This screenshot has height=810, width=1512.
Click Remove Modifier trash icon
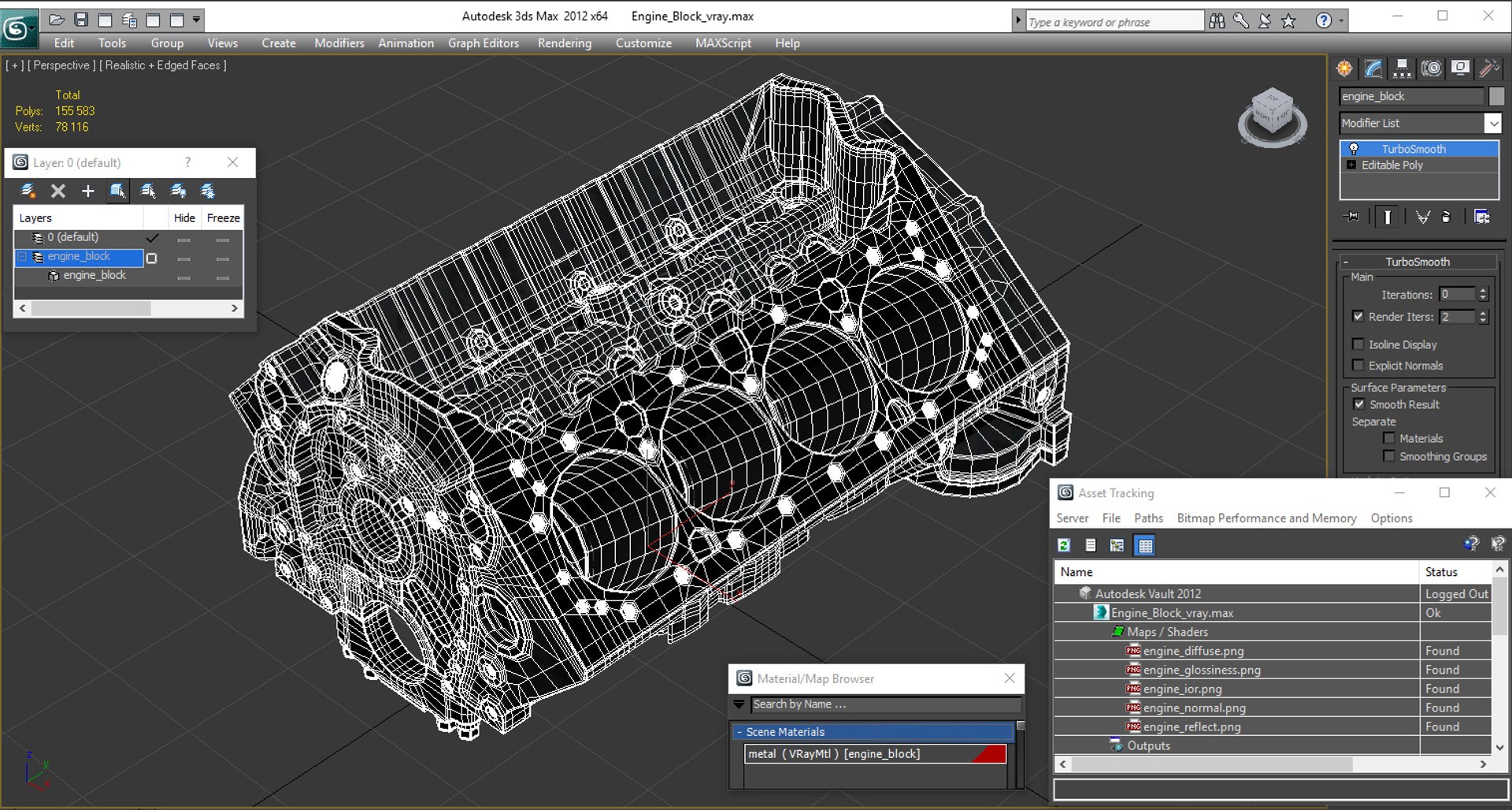[1446, 217]
